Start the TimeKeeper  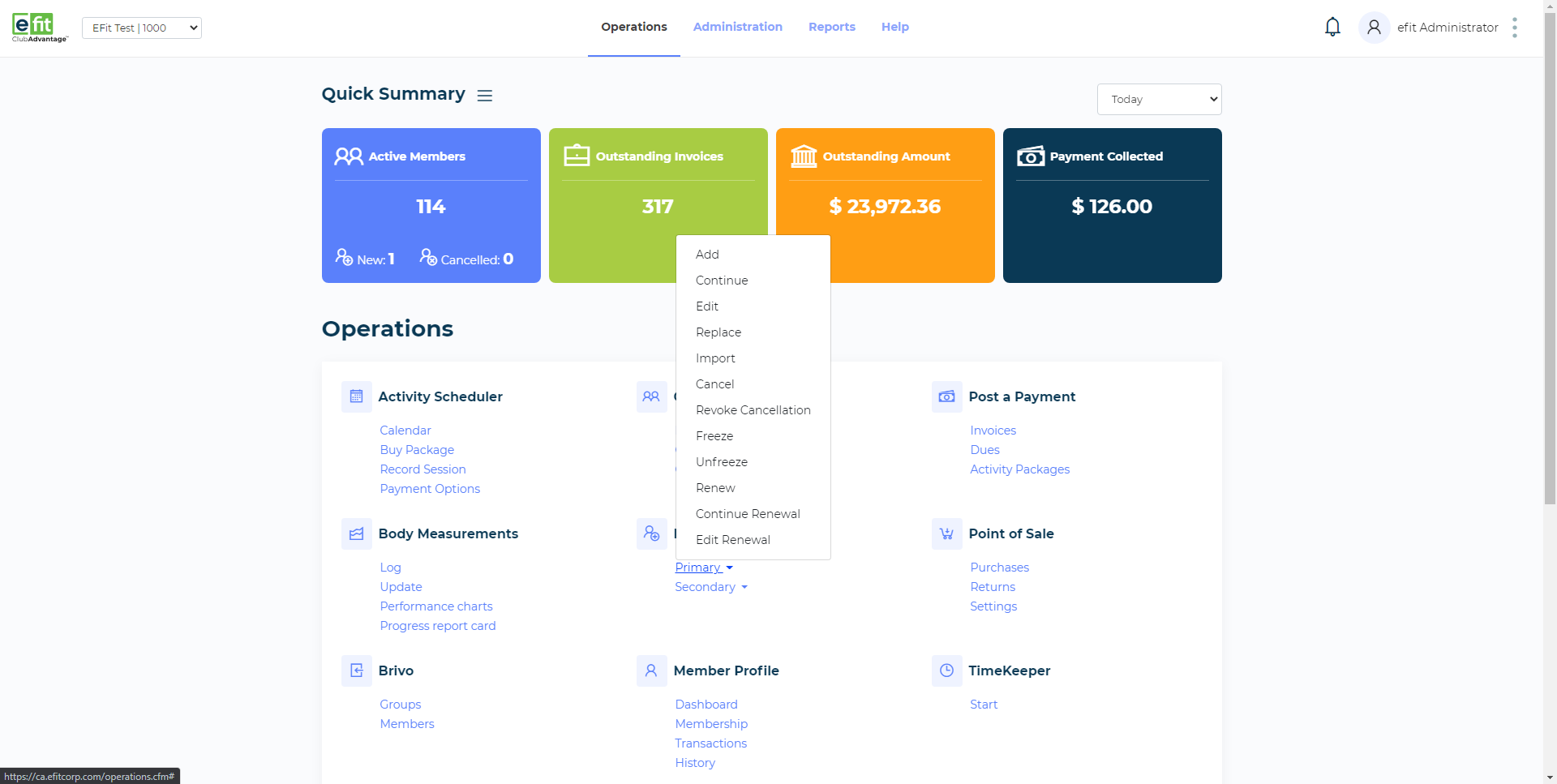pyautogui.click(x=984, y=705)
